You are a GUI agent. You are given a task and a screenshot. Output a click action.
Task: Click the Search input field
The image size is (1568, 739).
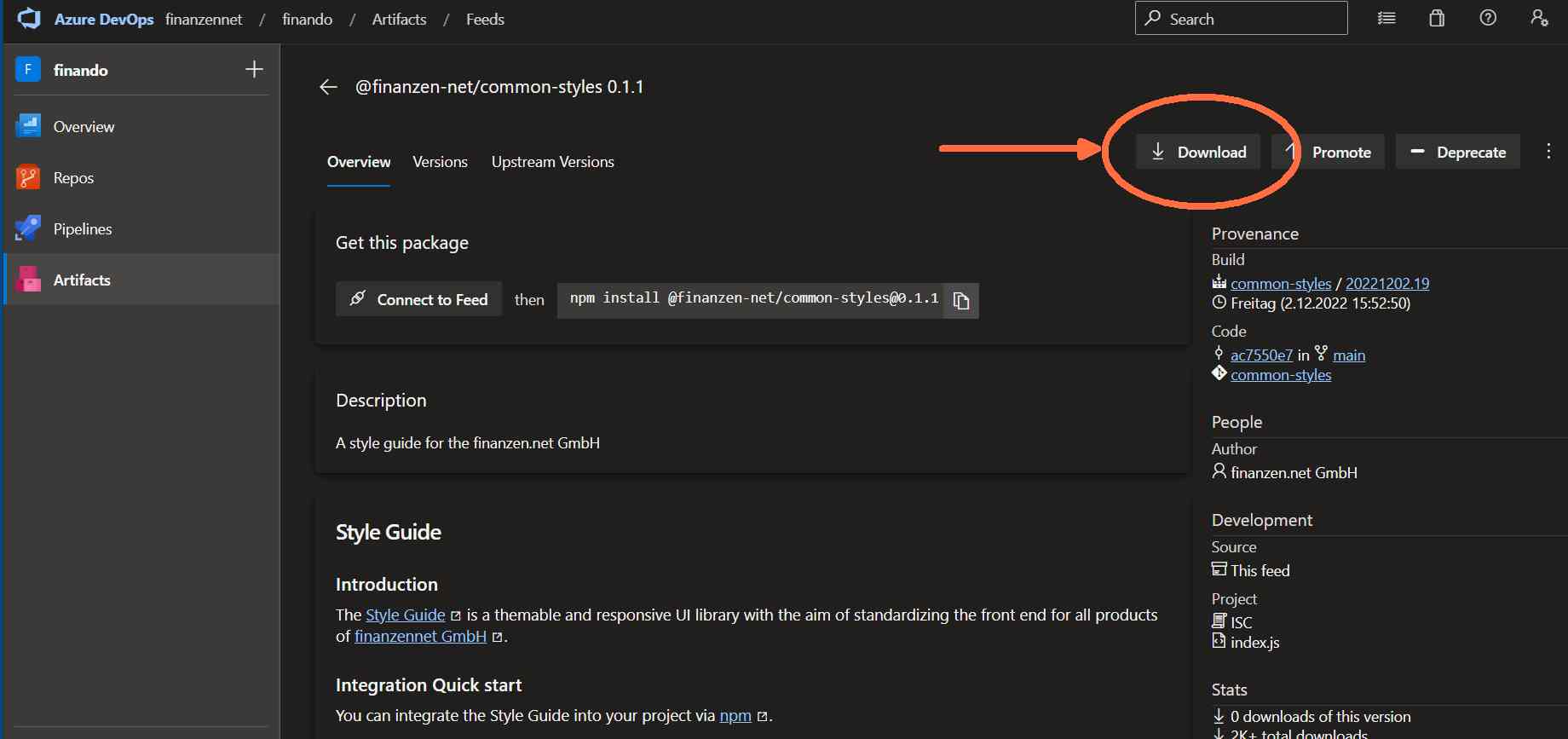pos(1242,18)
